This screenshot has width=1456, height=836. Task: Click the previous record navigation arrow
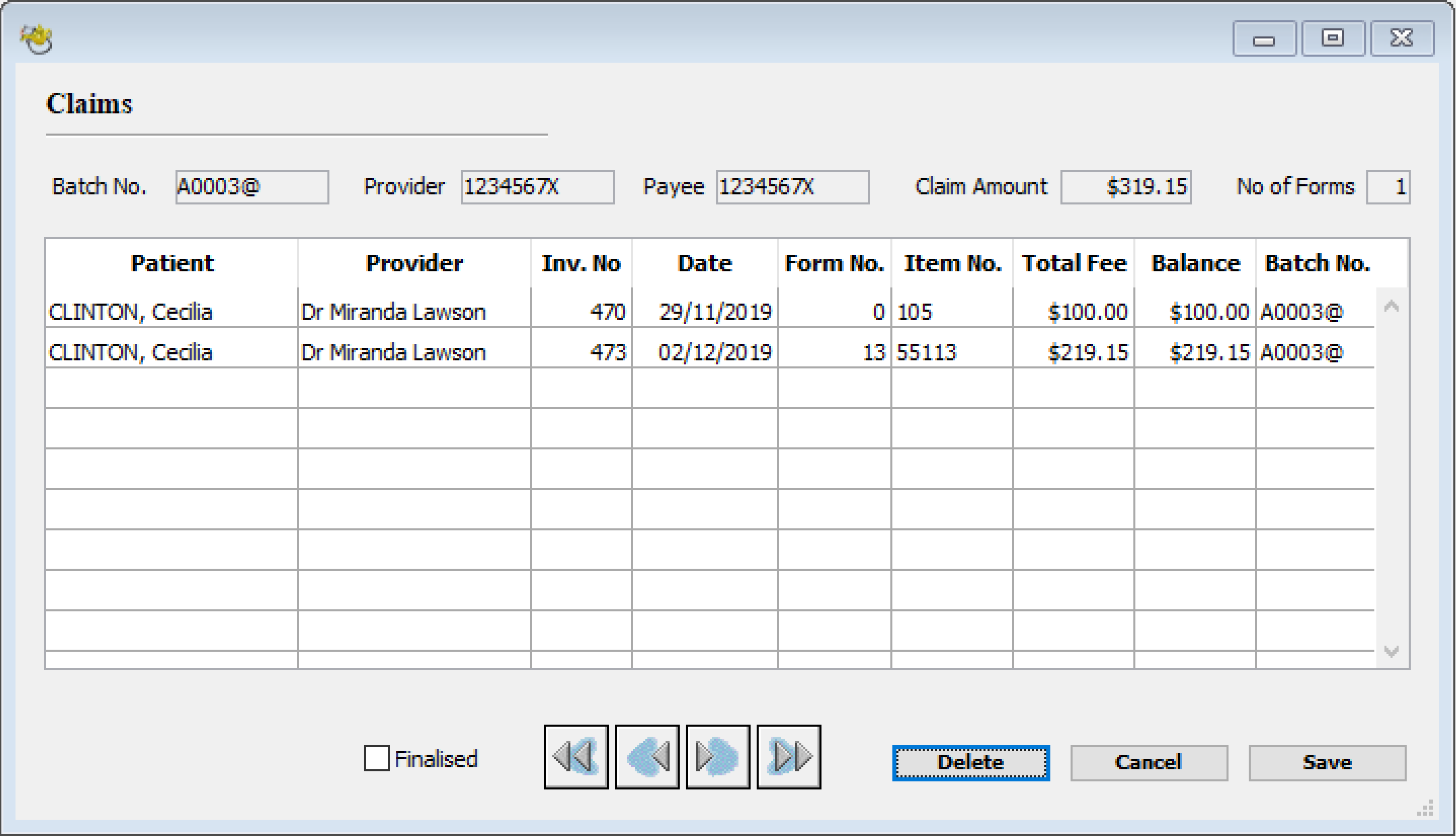pyautogui.click(x=645, y=756)
